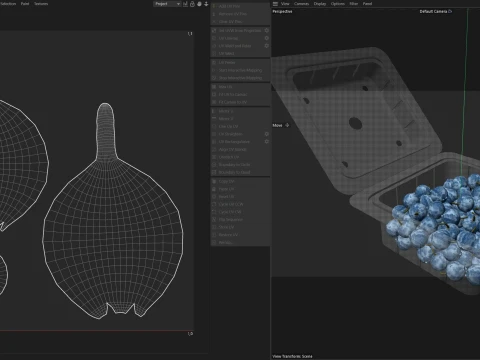This screenshot has width=480, height=360.
Task: Click the Store UV command
Action: tap(240, 227)
